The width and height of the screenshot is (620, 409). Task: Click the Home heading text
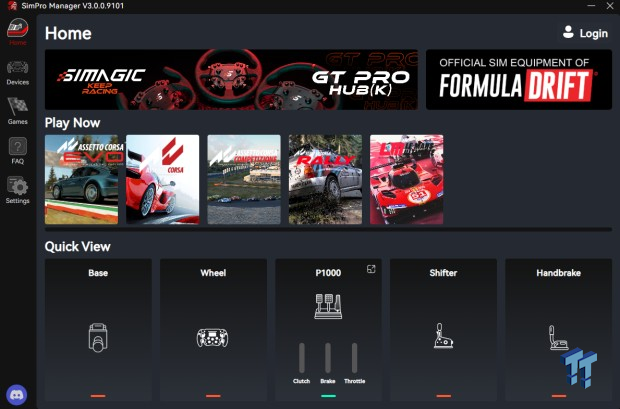[68, 33]
